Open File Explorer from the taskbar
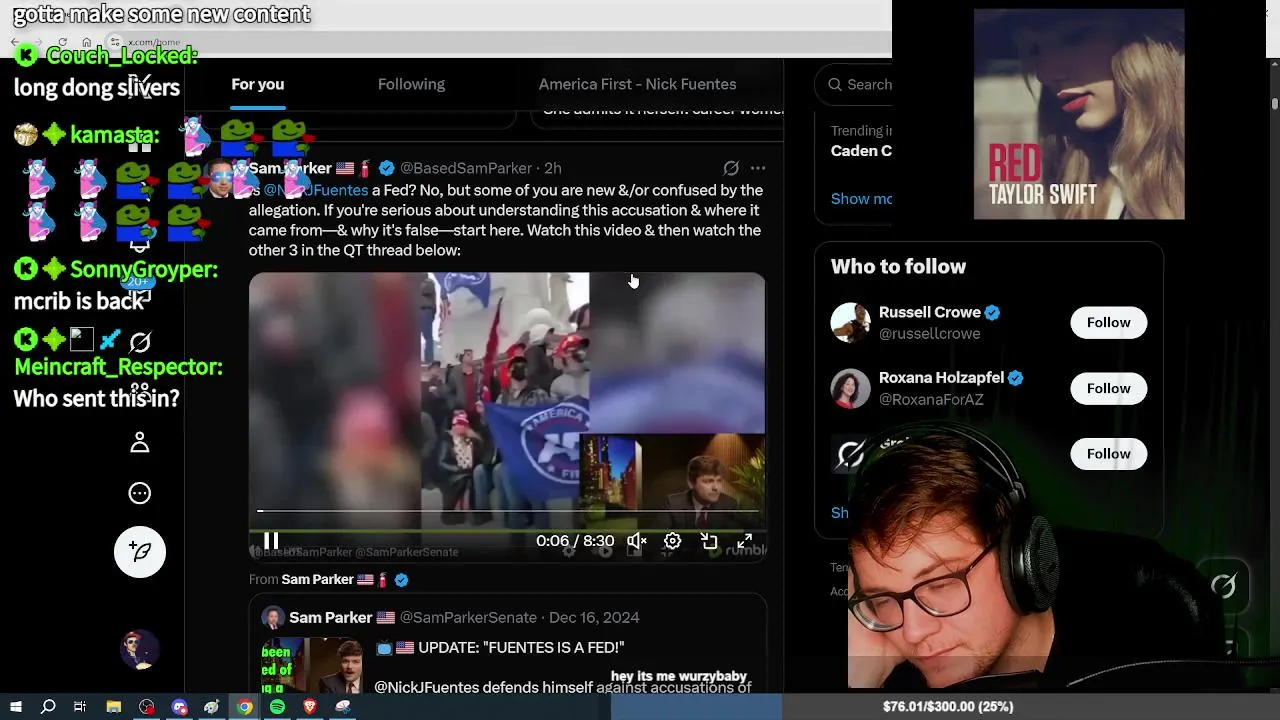1280x720 pixels. (x=114, y=707)
